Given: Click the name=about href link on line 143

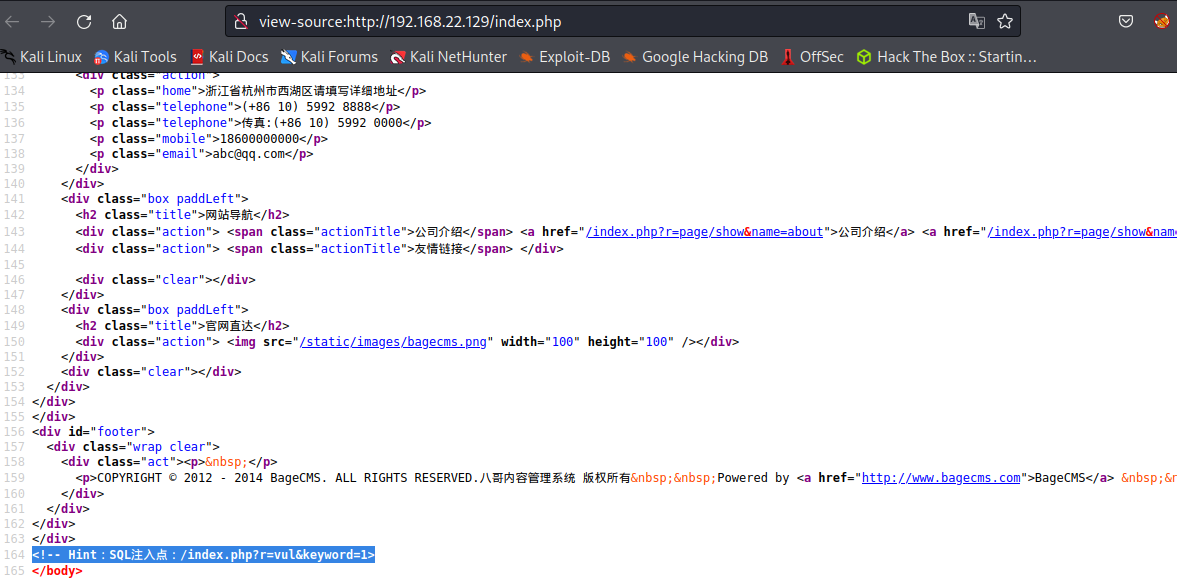Looking at the screenshot, I should [705, 232].
